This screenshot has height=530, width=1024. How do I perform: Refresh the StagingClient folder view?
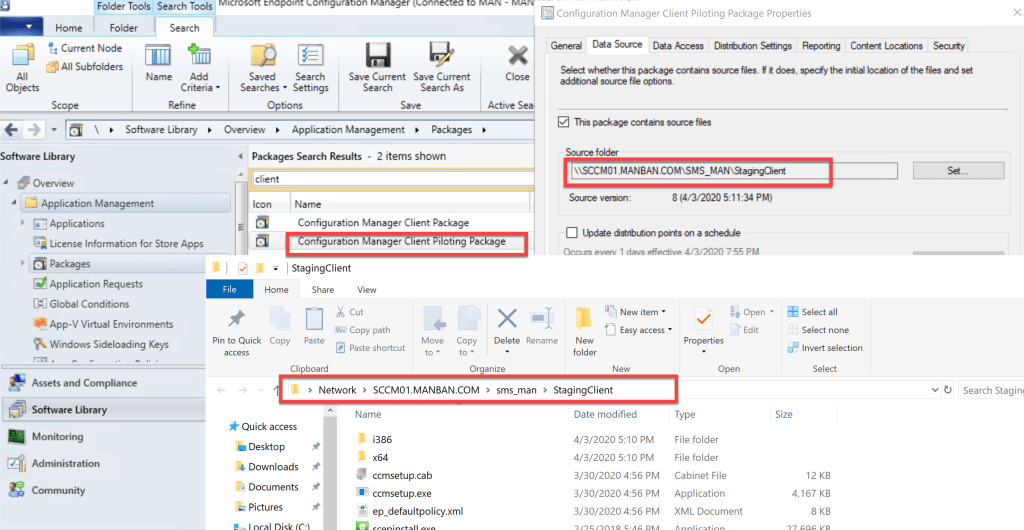pyautogui.click(x=948, y=390)
